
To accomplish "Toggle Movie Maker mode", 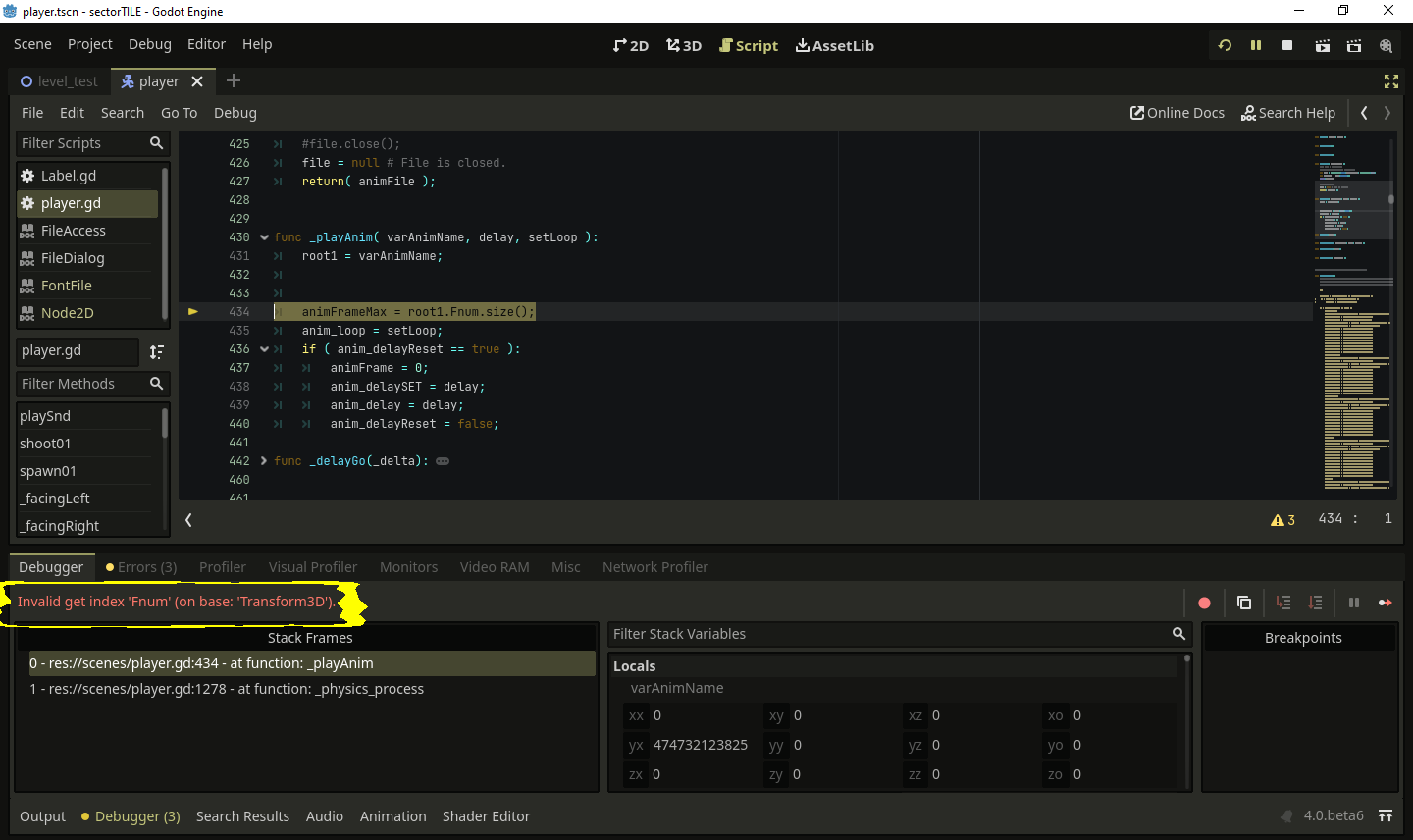I will [x=1386, y=45].
